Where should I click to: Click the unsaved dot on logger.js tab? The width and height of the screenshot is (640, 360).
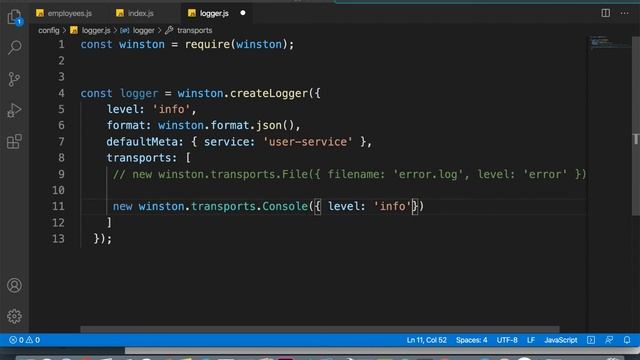pos(243,13)
